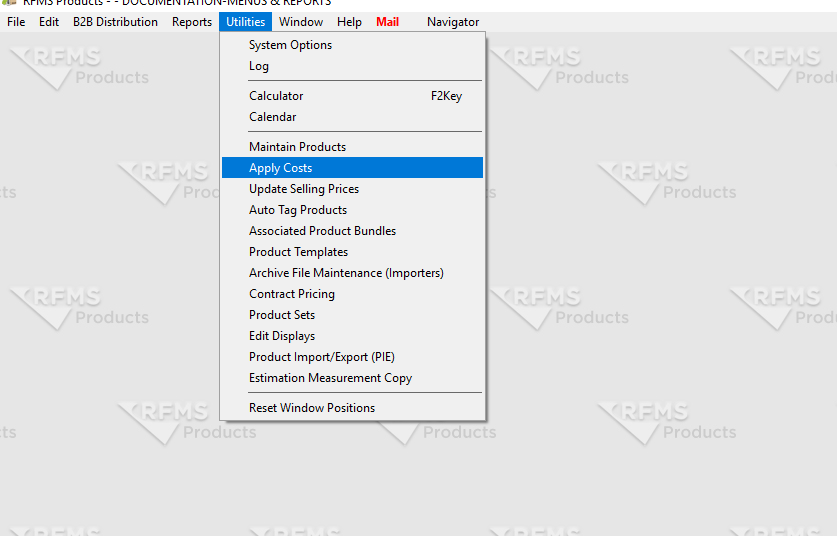Select System Options from Utilities
The height and width of the screenshot is (536, 837).
pyautogui.click(x=352, y=45)
